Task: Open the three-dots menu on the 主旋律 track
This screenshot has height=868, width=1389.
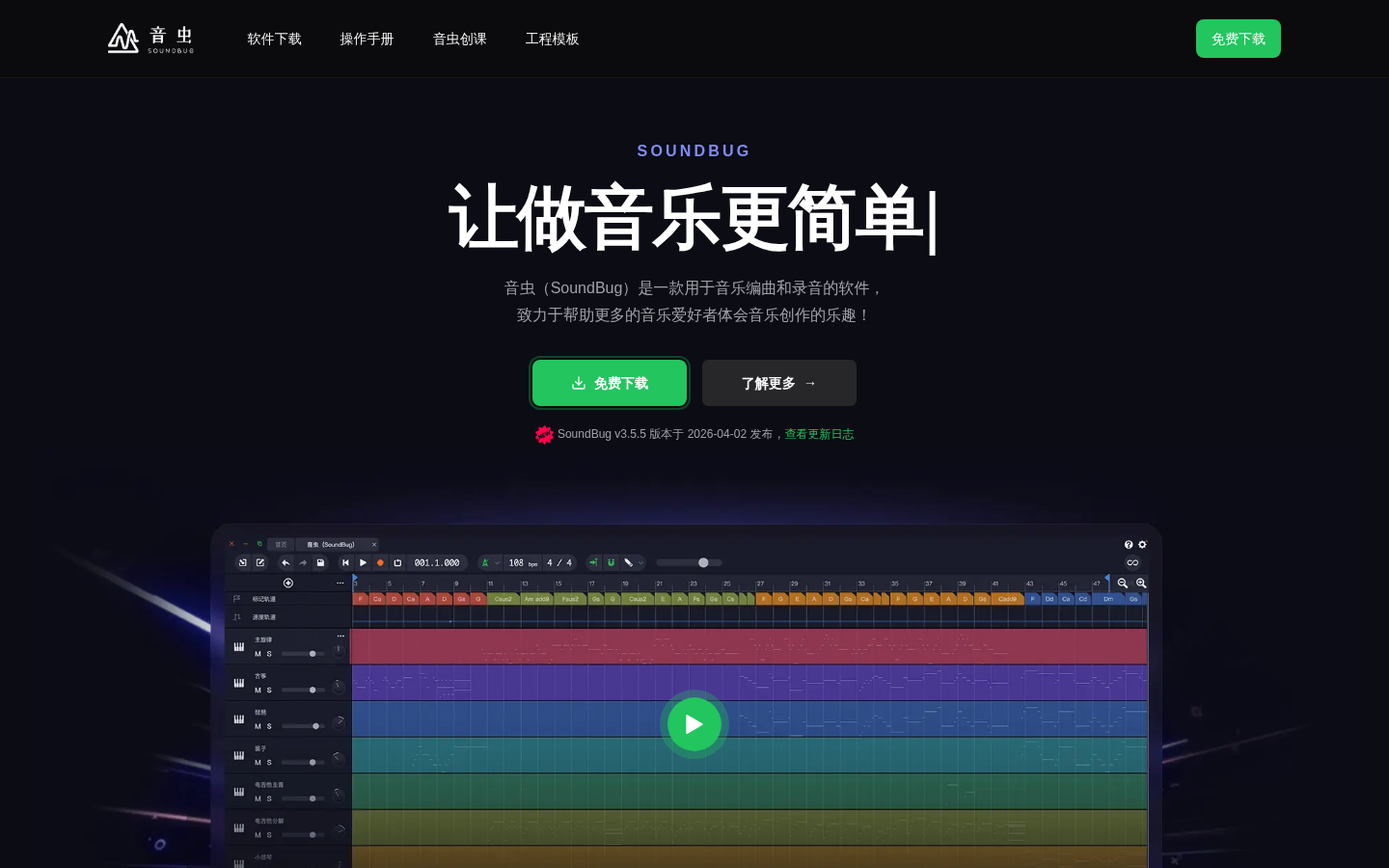Action: pyautogui.click(x=340, y=636)
